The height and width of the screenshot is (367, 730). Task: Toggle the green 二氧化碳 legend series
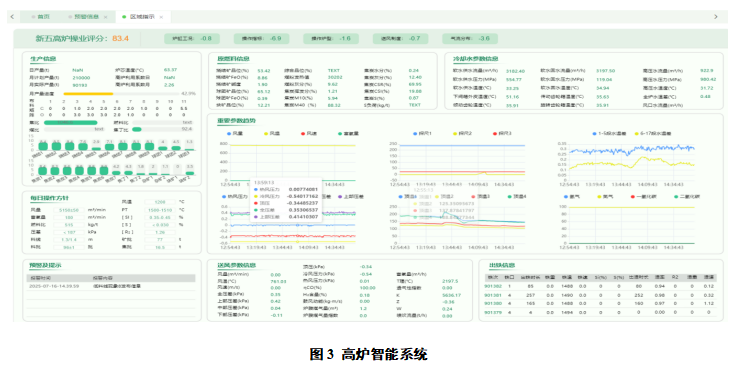point(687,197)
